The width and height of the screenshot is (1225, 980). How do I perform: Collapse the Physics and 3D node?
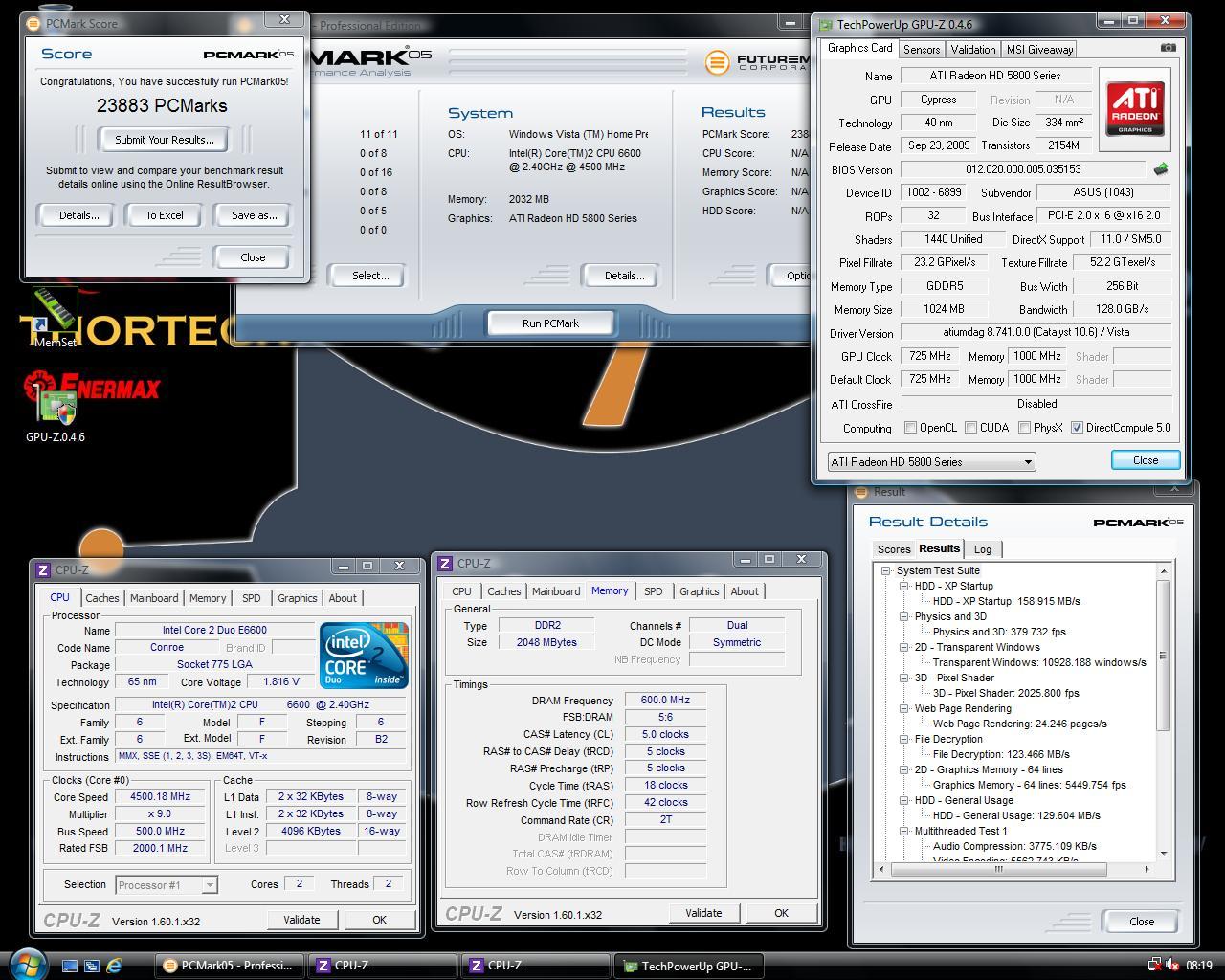[x=903, y=616]
